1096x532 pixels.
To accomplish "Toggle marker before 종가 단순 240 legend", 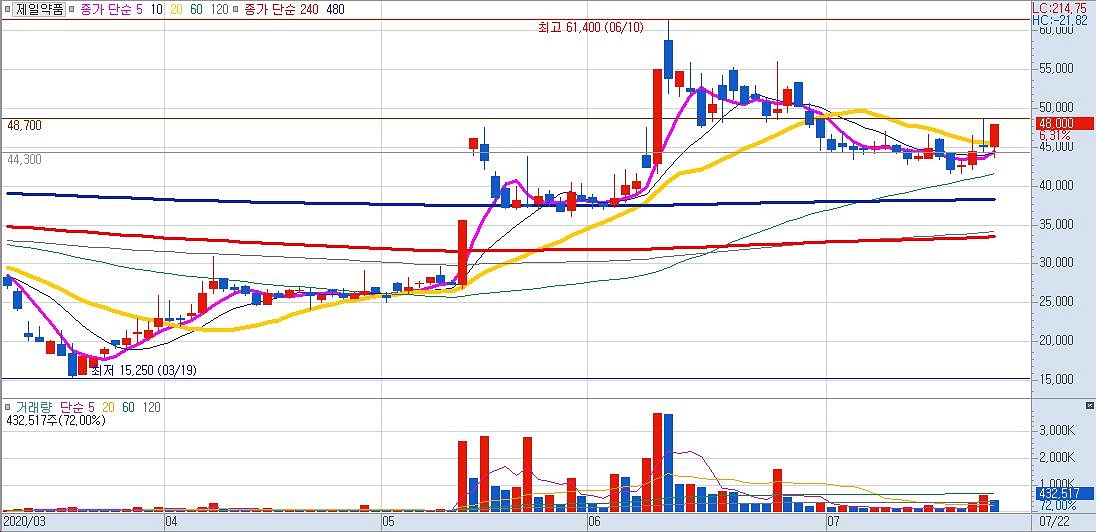I will pos(236,9).
